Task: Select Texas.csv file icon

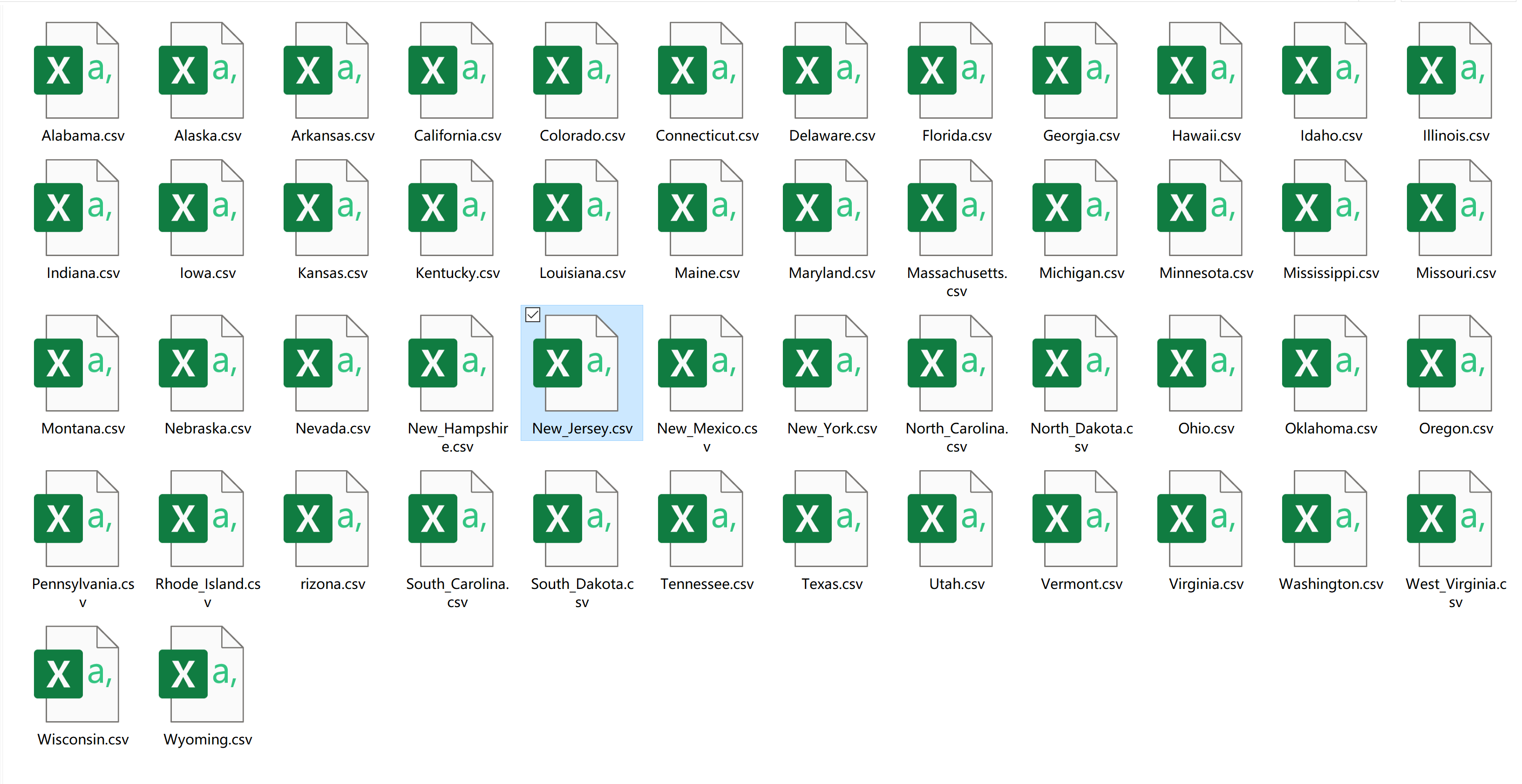Action: (x=825, y=518)
